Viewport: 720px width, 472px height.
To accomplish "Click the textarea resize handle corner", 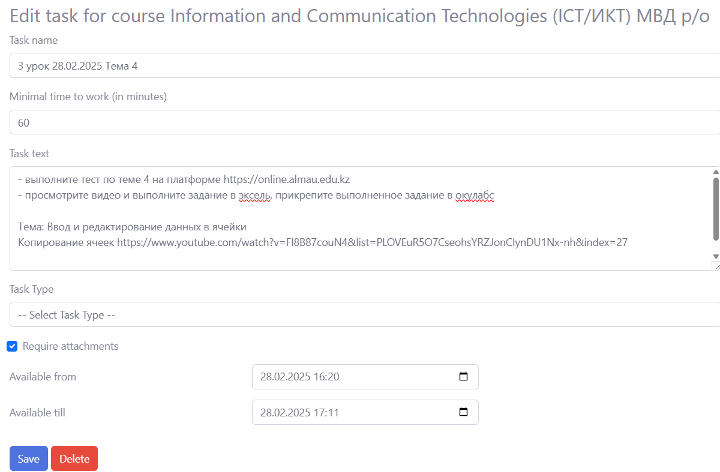I will tap(715, 266).
